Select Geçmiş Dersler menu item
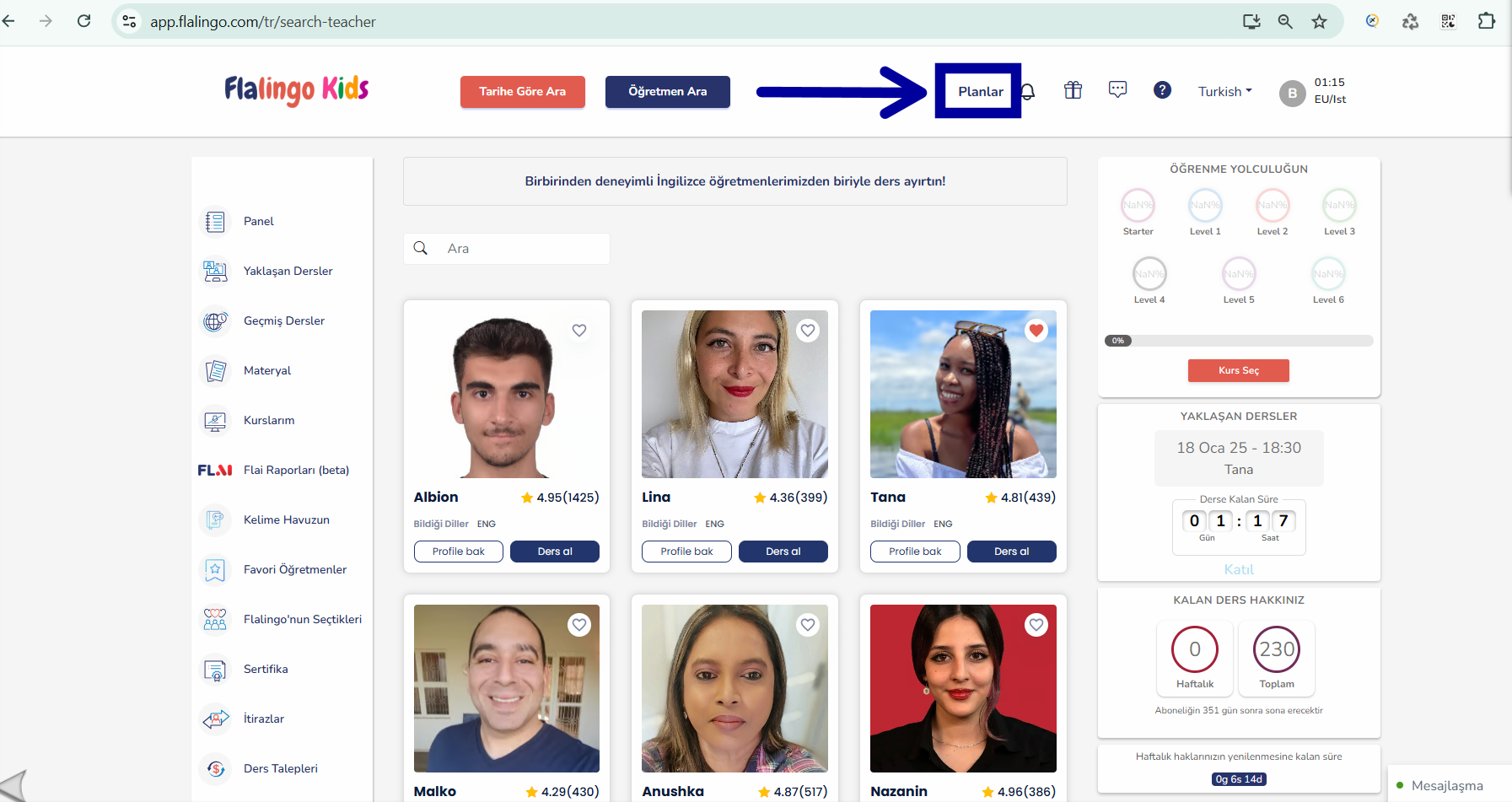Viewport: 1512px width, 802px height. (284, 321)
